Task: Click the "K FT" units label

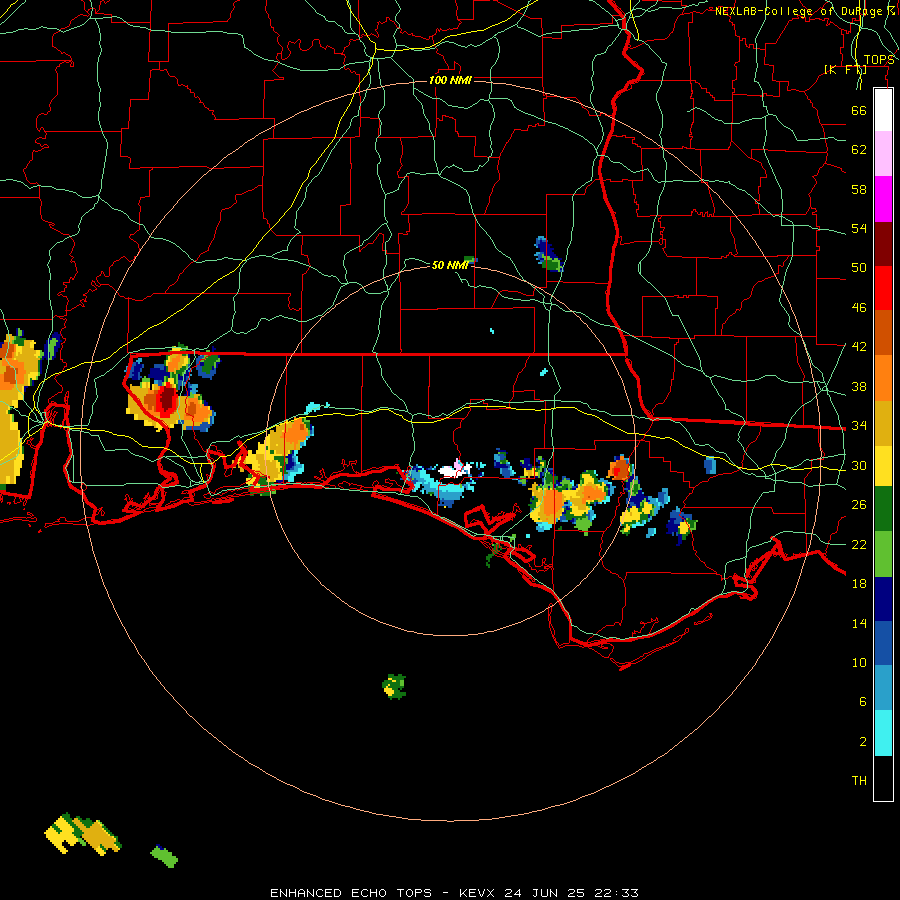Action: 845,69
